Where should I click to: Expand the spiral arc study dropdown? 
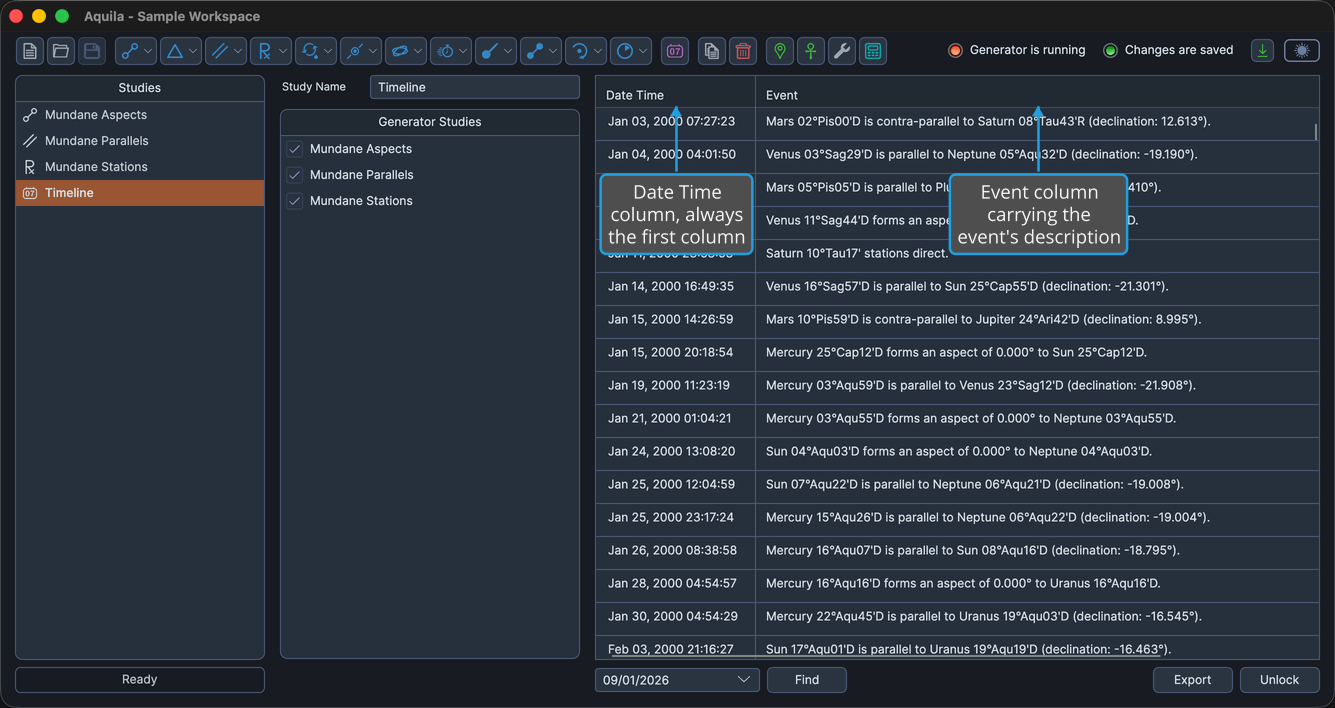[586, 51]
